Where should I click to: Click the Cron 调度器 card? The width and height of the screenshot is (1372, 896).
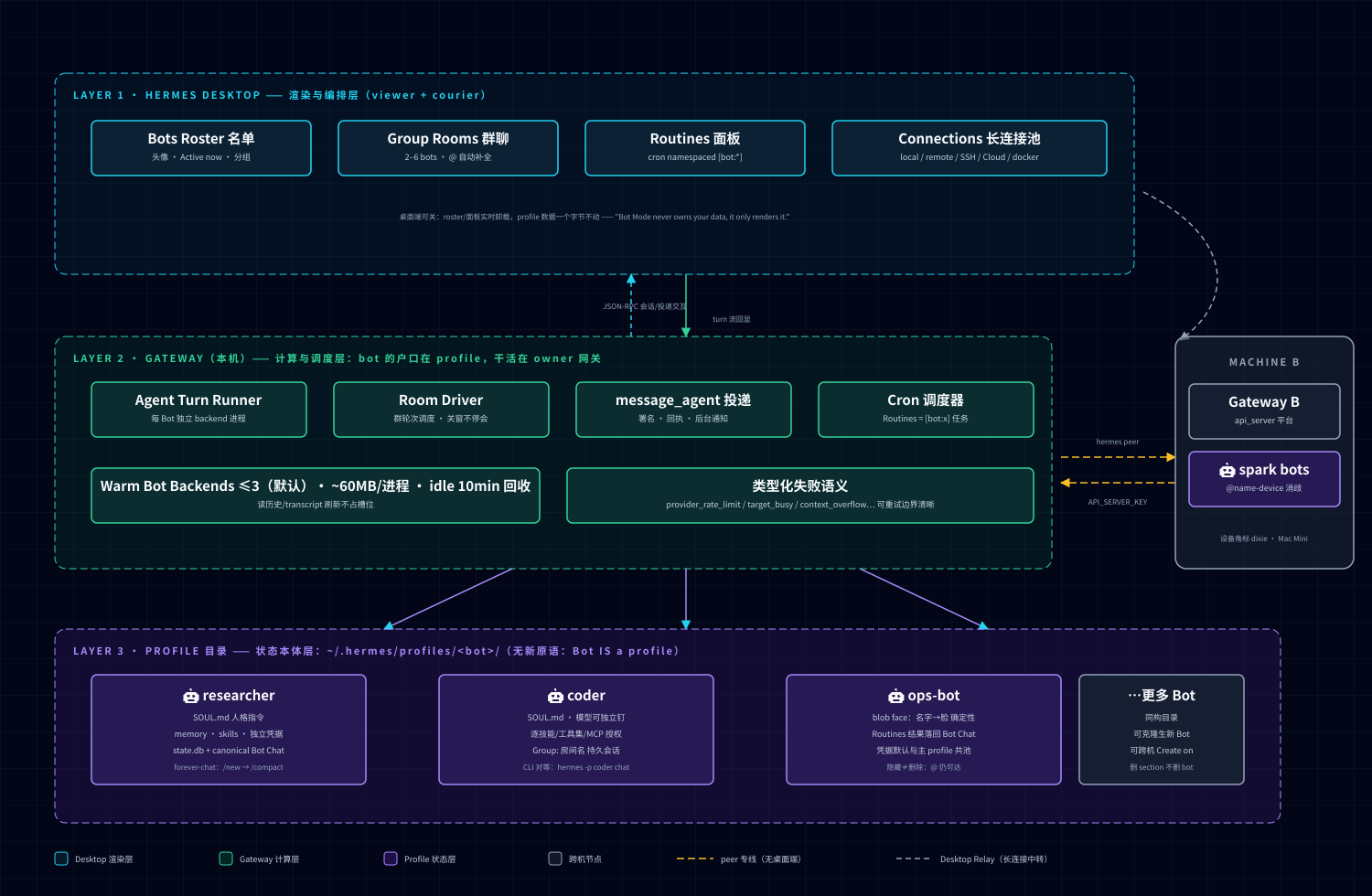click(x=926, y=410)
